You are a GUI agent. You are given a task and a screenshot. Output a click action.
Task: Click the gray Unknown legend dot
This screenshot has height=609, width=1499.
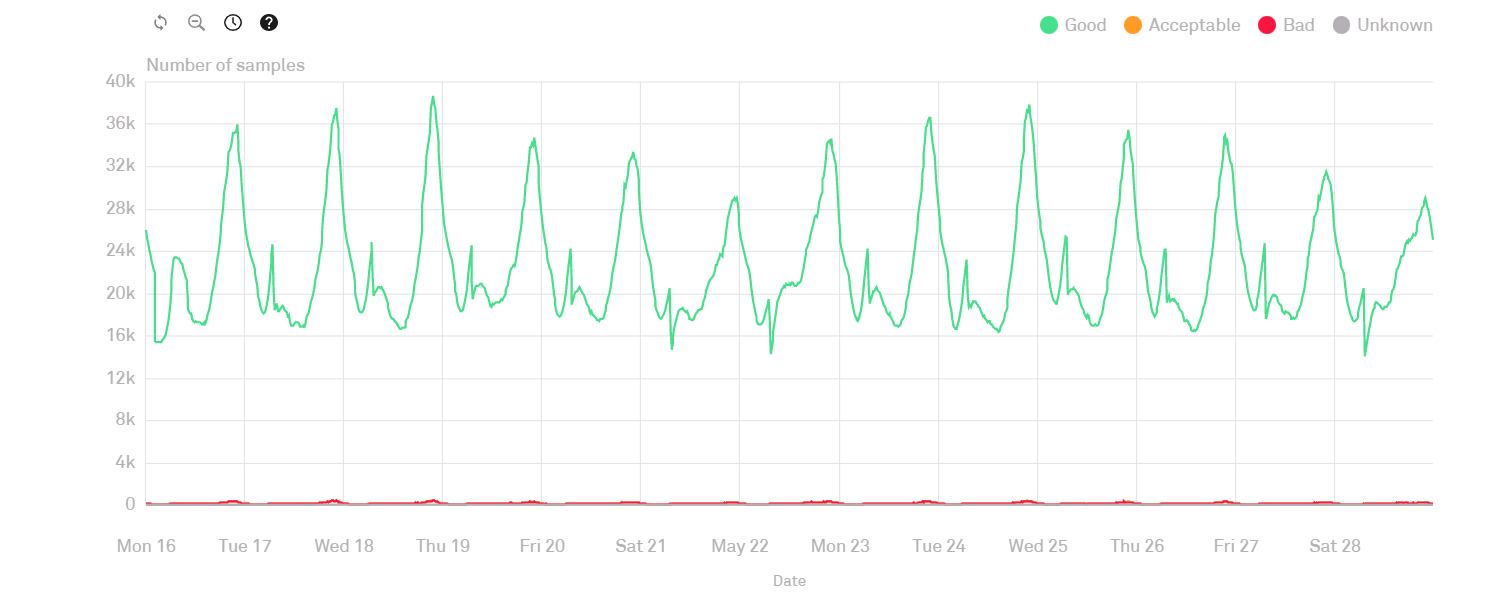[x=1342, y=25]
